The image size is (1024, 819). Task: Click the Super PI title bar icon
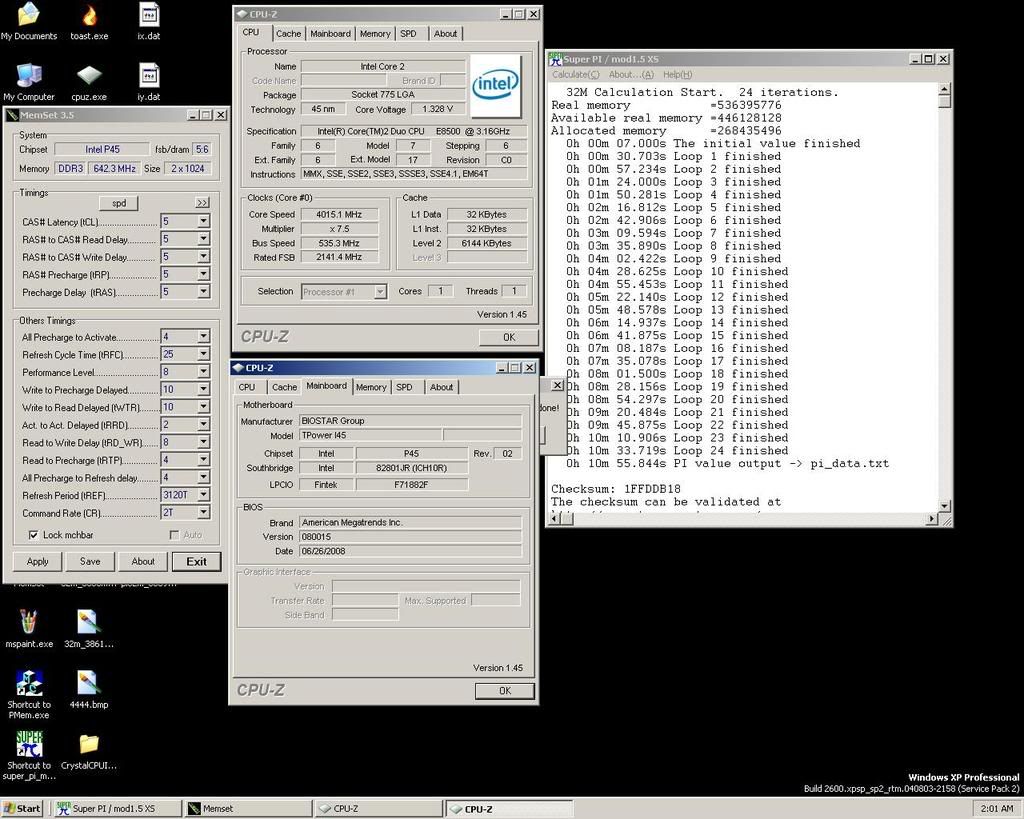pos(556,59)
